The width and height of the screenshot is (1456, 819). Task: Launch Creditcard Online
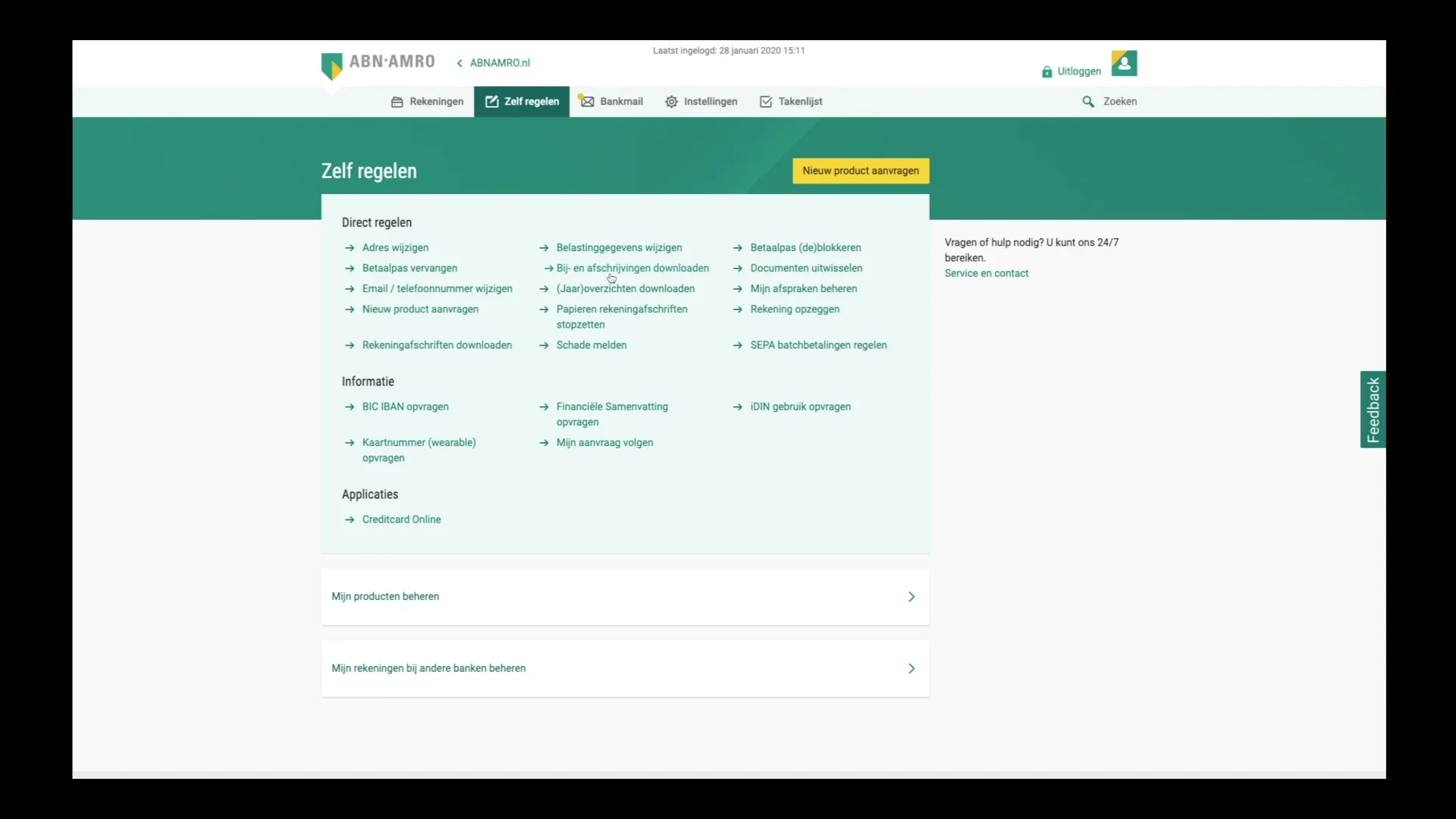point(401,519)
